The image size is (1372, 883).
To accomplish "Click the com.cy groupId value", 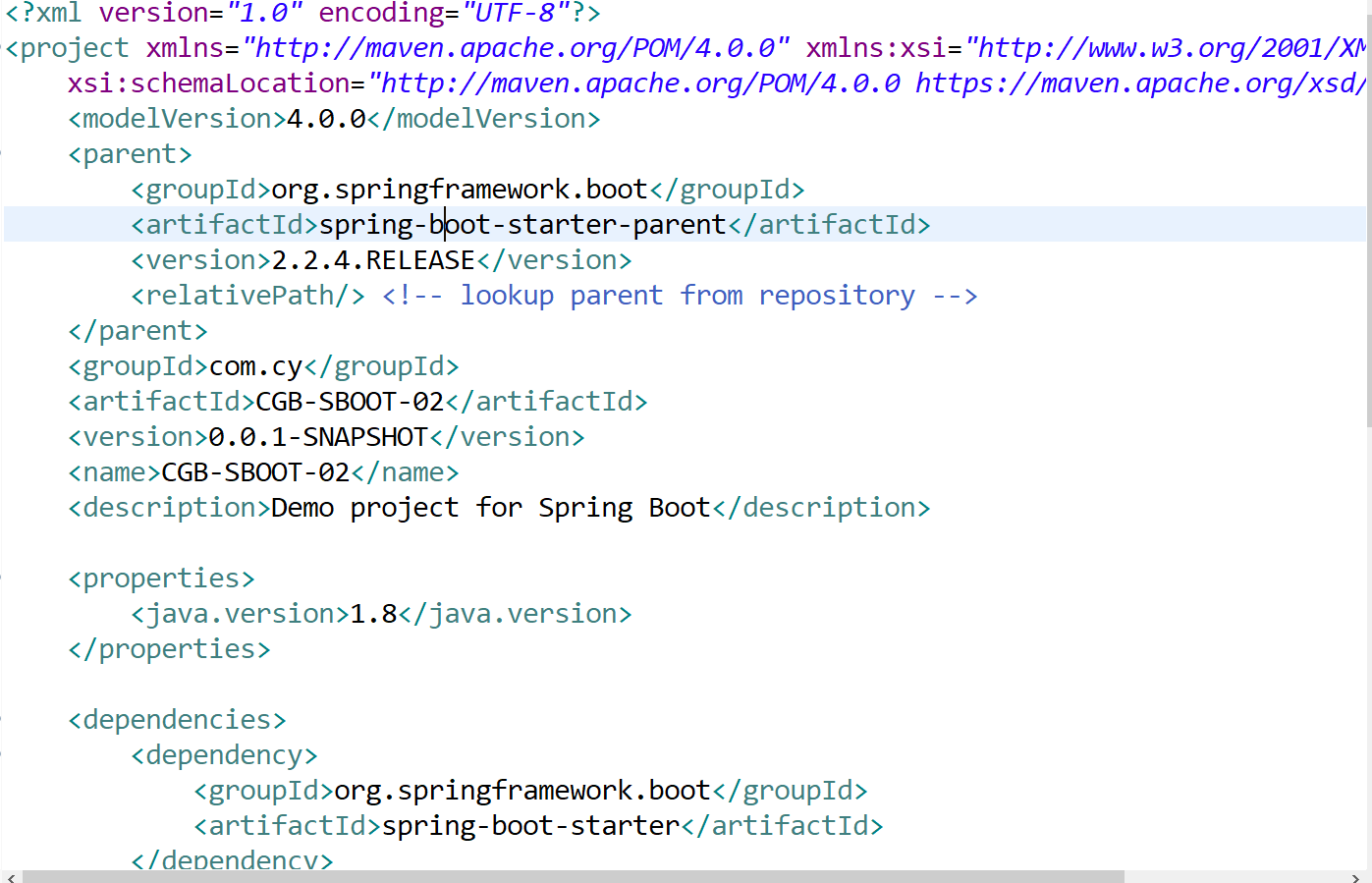I will pos(254,365).
